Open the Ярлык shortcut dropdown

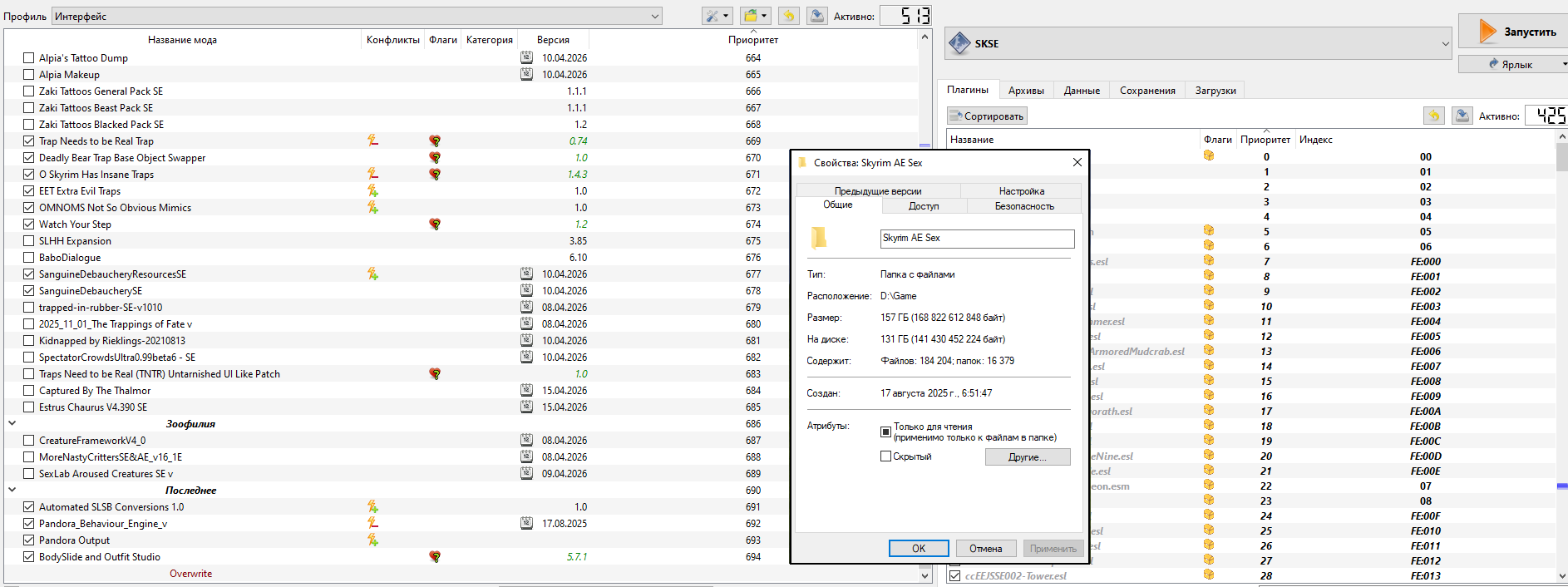click(x=1513, y=64)
